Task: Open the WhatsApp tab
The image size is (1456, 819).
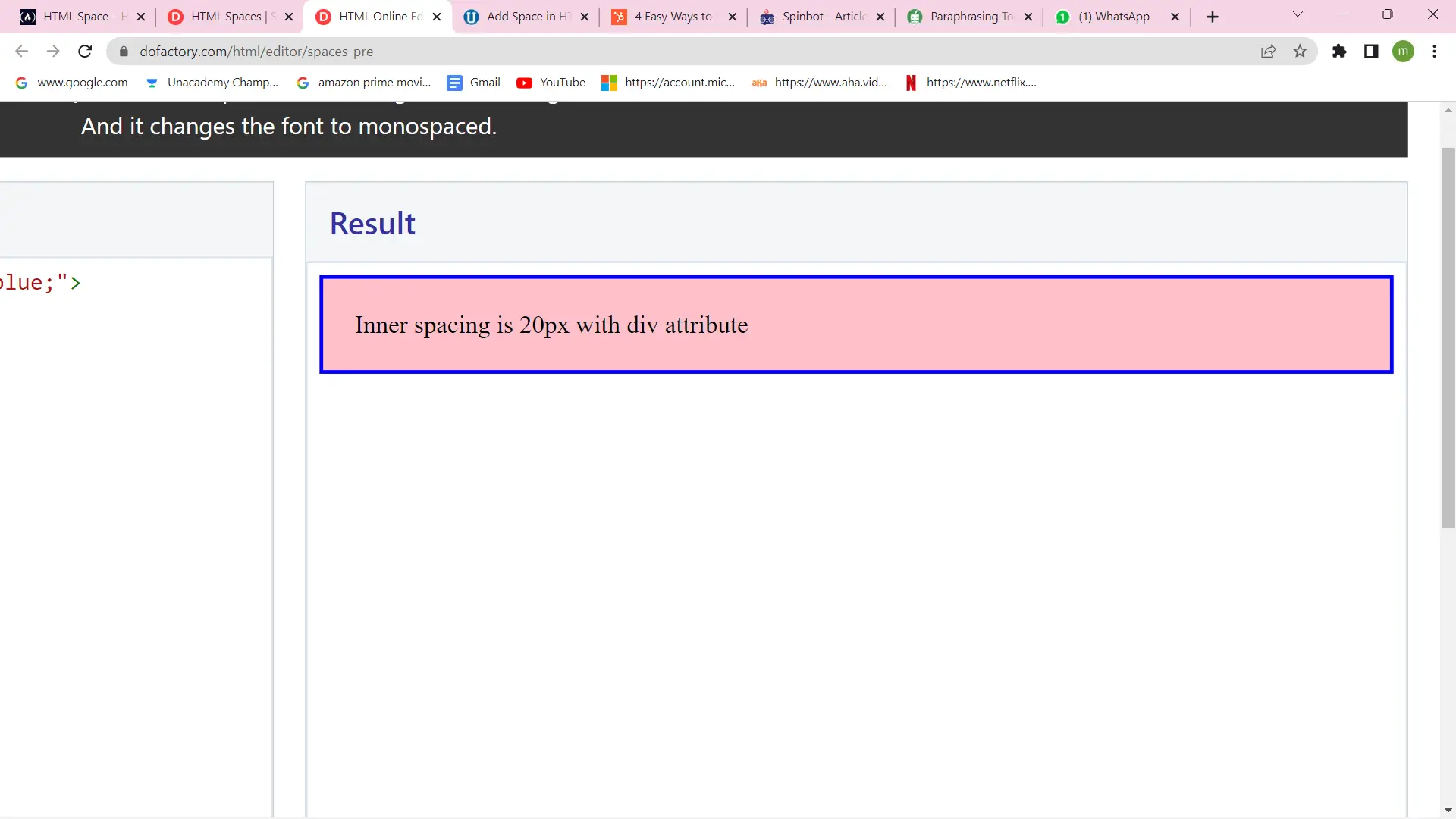Action: (x=1115, y=16)
